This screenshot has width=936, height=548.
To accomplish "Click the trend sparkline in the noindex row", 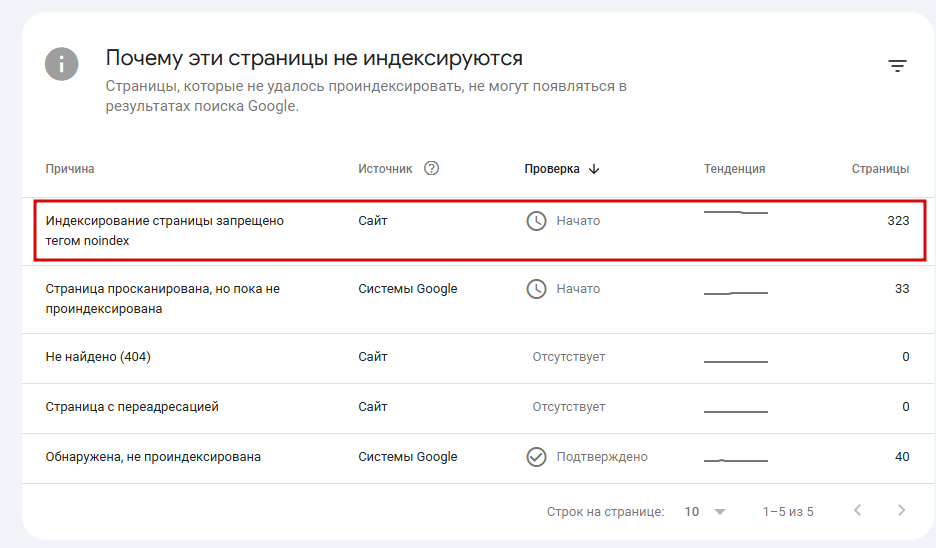I will (735, 213).
